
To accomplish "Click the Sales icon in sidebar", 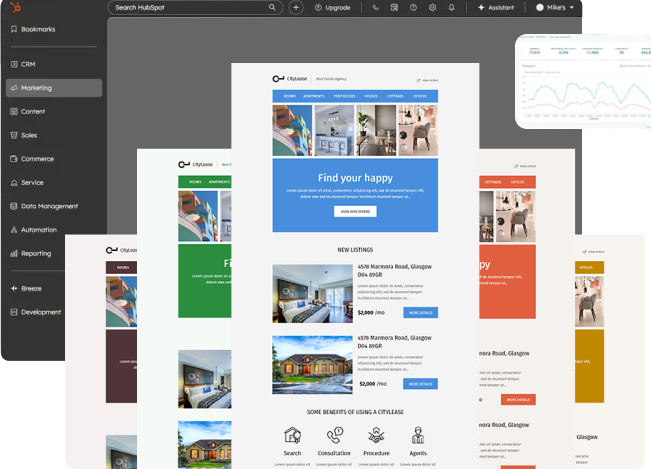I will [14, 135].
